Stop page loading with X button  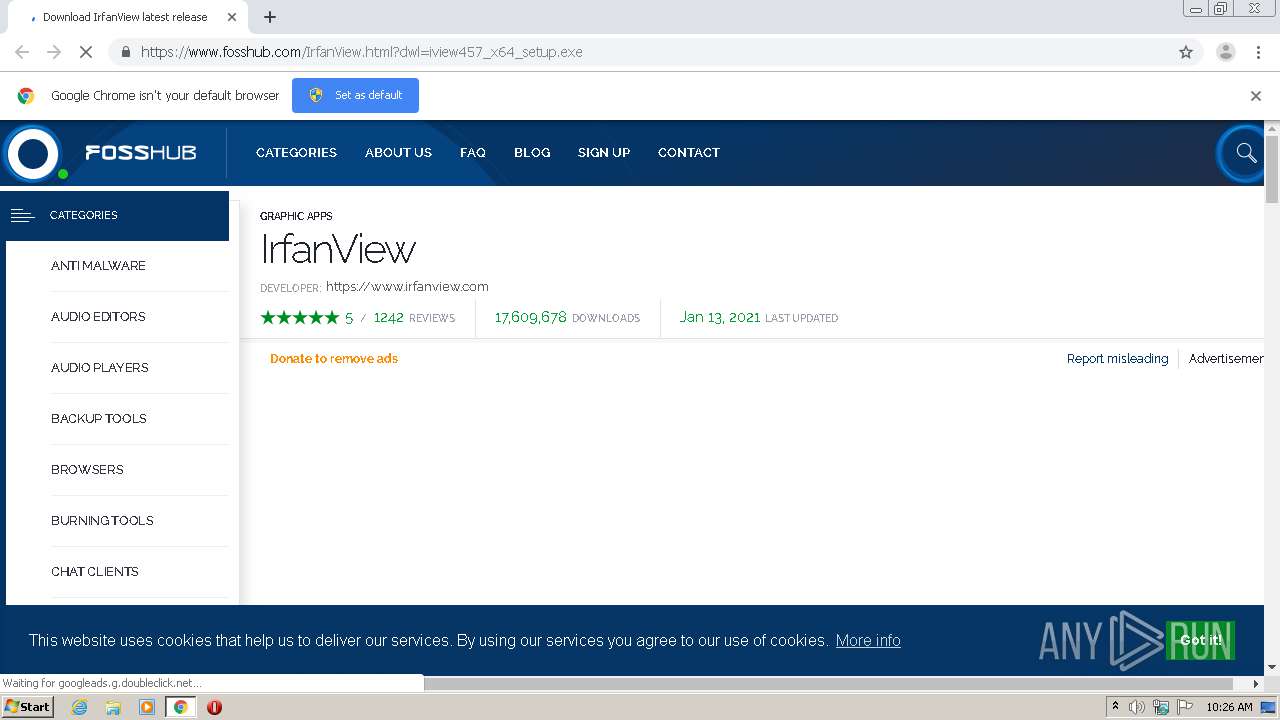tap(86, 52)
